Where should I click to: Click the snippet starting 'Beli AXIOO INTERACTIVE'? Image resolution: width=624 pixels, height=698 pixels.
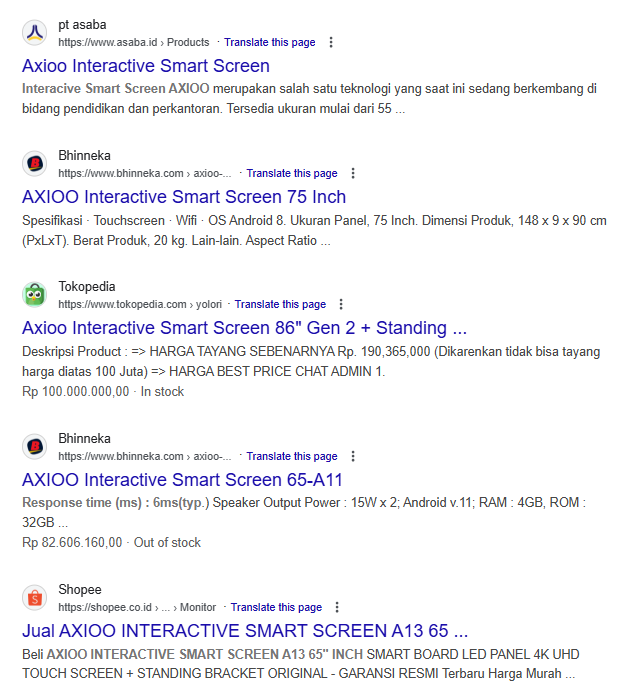[x=301, y=664]
